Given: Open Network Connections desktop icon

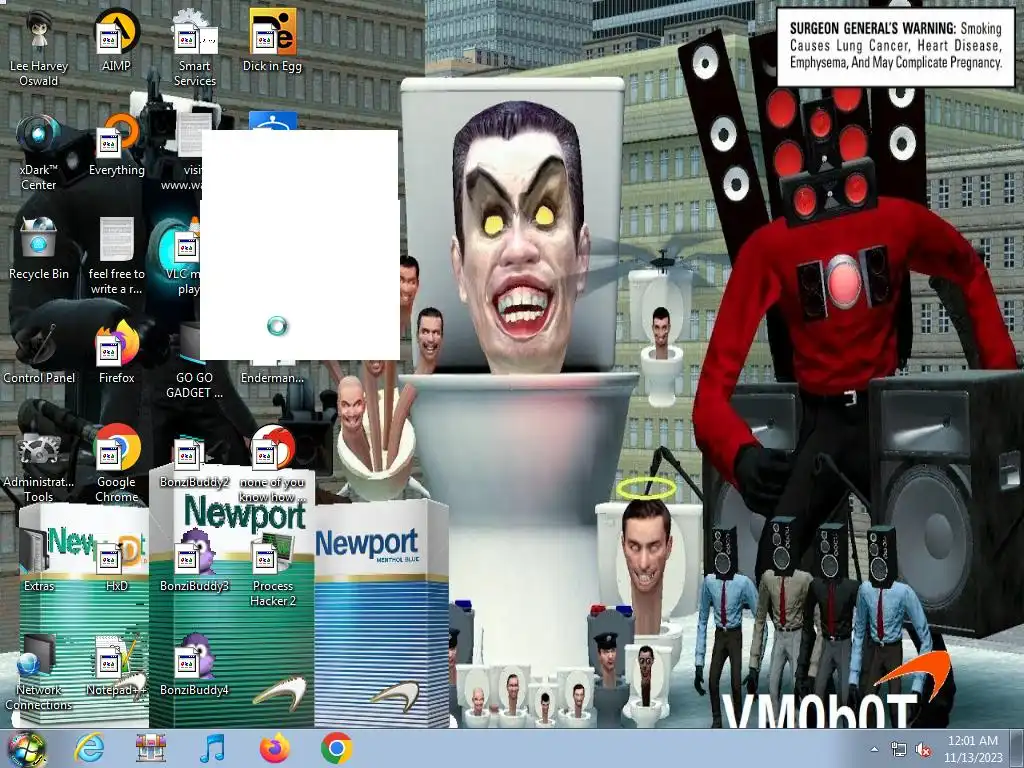Looking at the screenshot, I should click(x=39, y=673).
